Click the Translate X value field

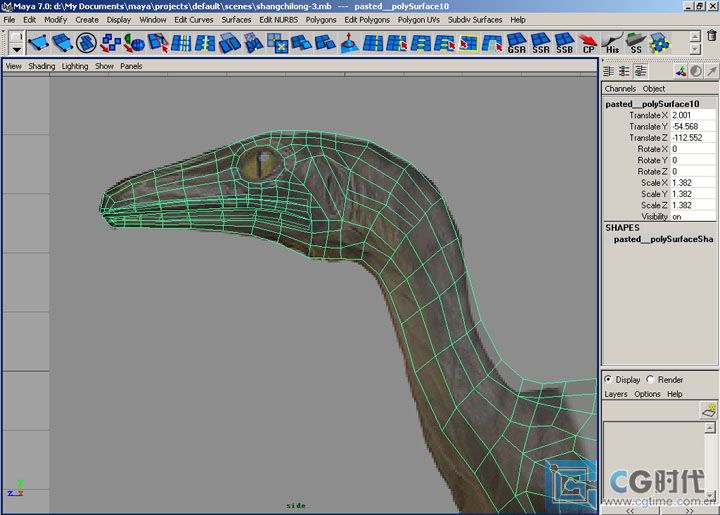coord(693,115)
